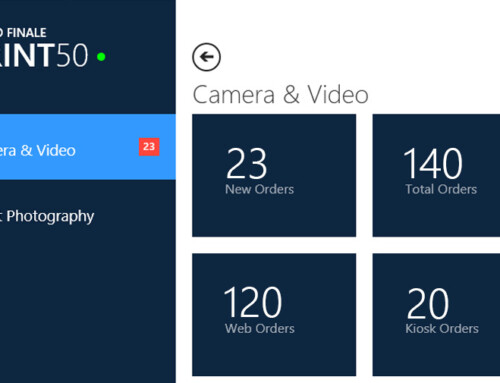Open the 23 New Orders tile
Screen dimensions: 500x383
pyautogui.click(x=274, y=175)
